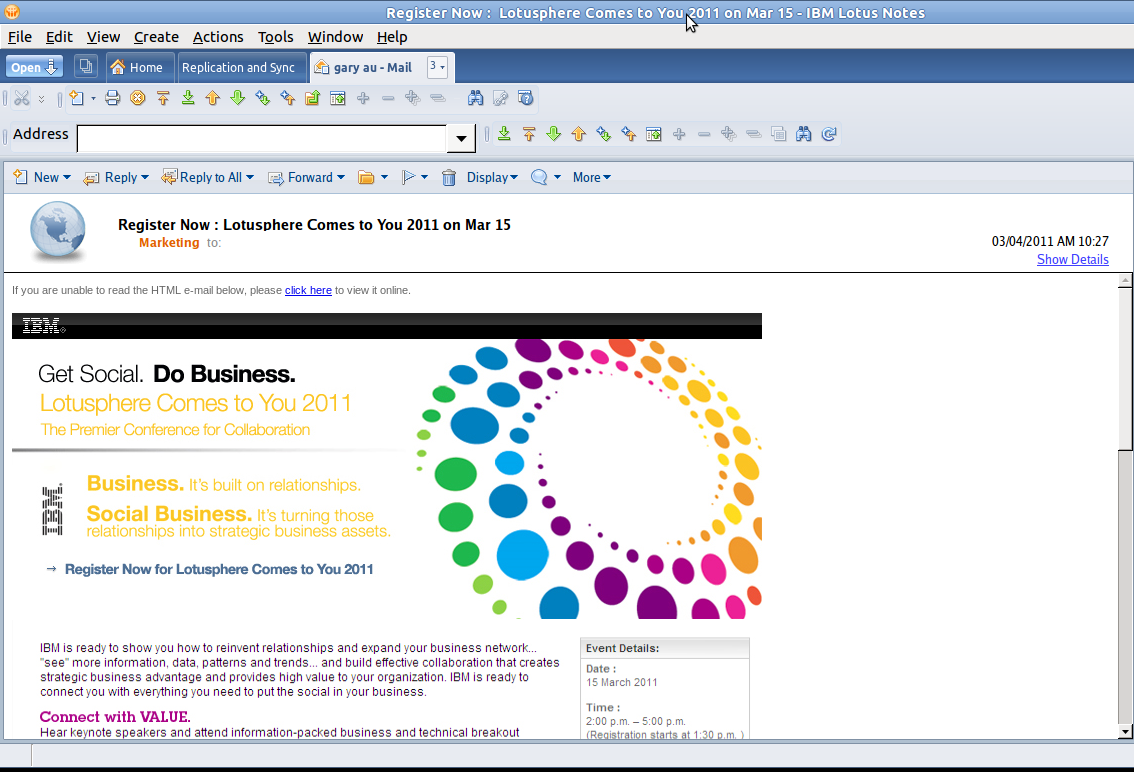Open the chat bubble dropdown
The width and height of the screenshot is (1134, 772).
point(557,177)
